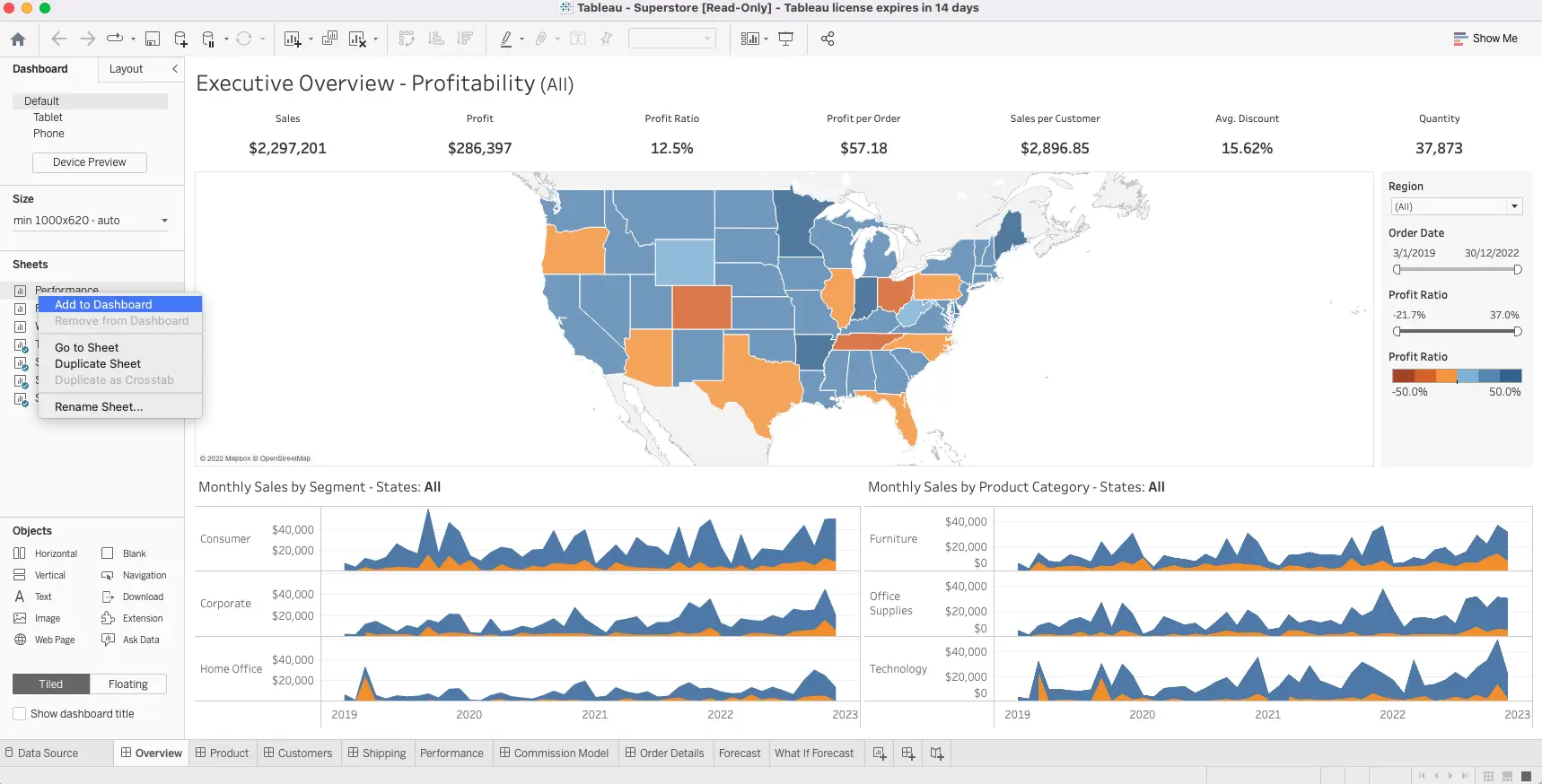The image size is (1542, 784).
Task: Click the Device Preview button
Action: pyautogui.click(x=90, y=162)
